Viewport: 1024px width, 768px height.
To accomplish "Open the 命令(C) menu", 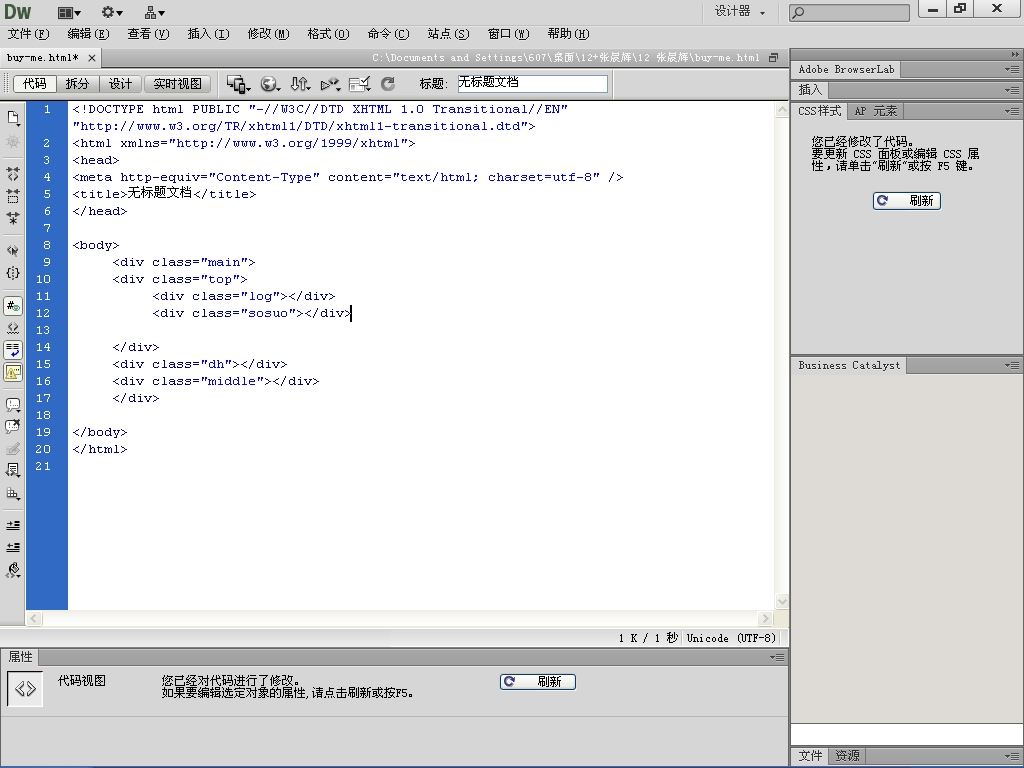I will tap(389, 34).
